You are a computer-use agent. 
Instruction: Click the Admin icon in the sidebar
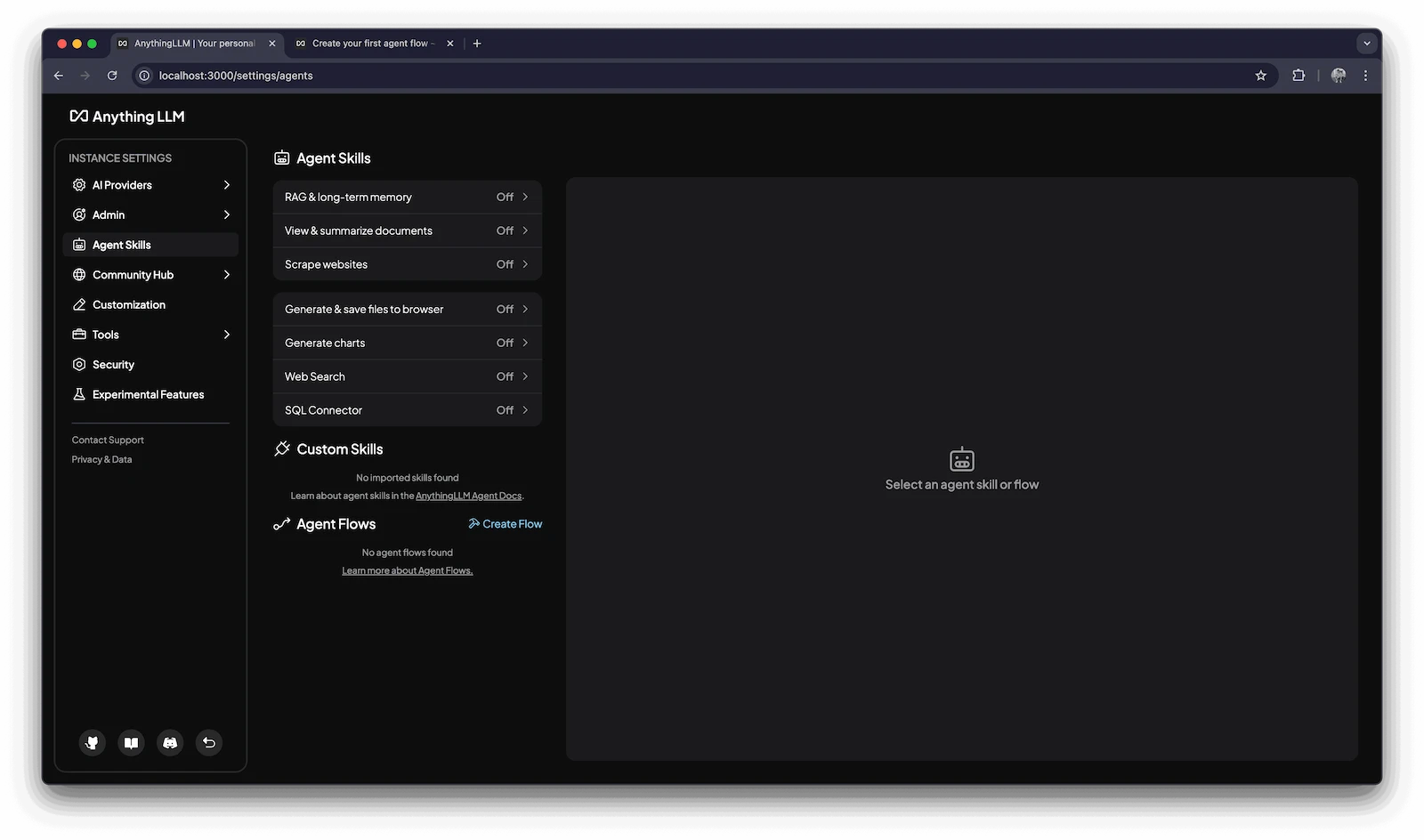pyautogui.click(x=79, y=215)
